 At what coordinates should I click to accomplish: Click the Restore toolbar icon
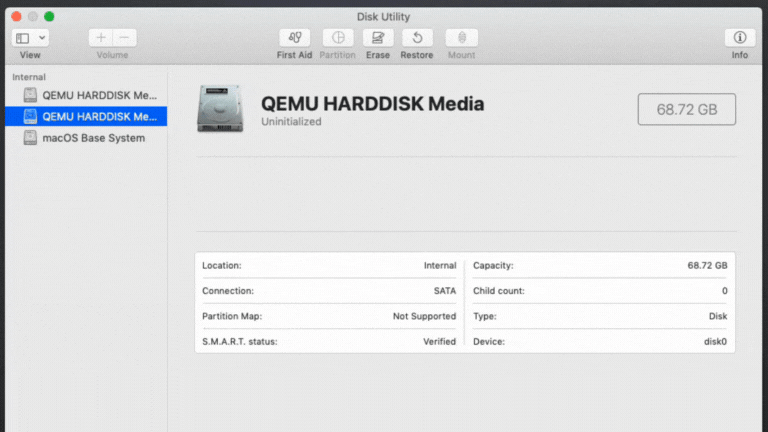pos(417,38)
